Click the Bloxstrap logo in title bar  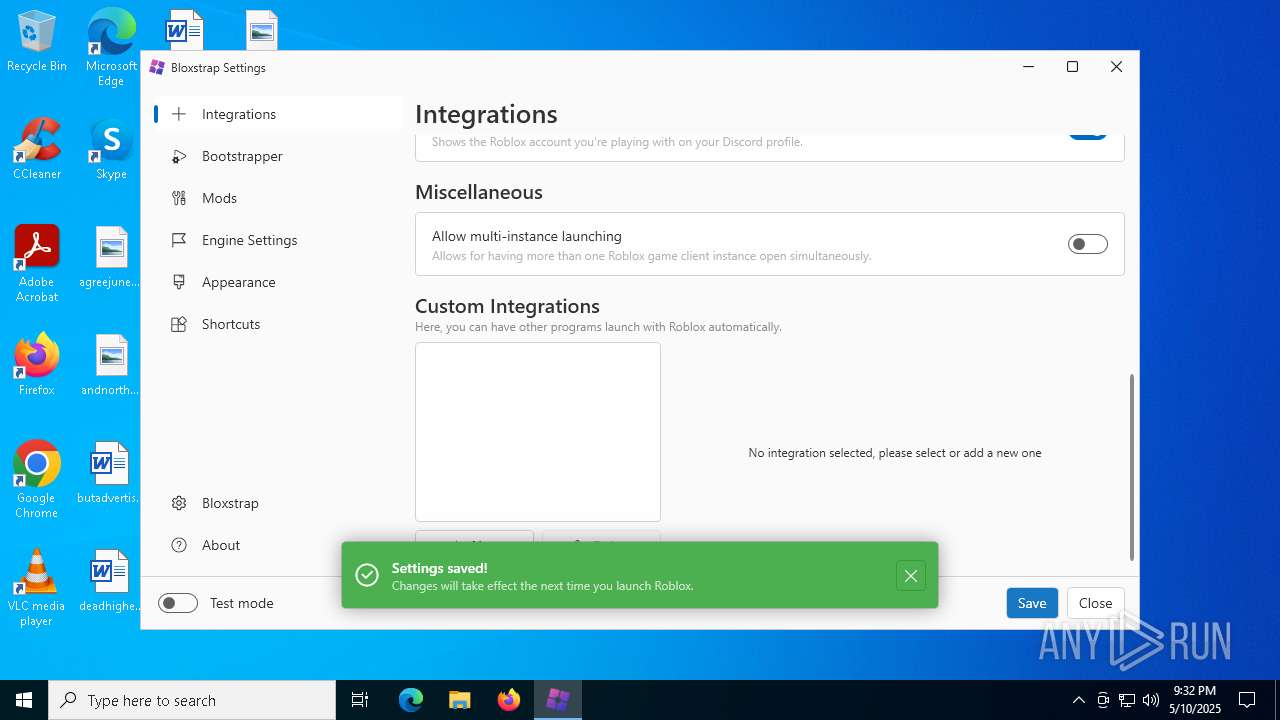(x=157, y=67)
